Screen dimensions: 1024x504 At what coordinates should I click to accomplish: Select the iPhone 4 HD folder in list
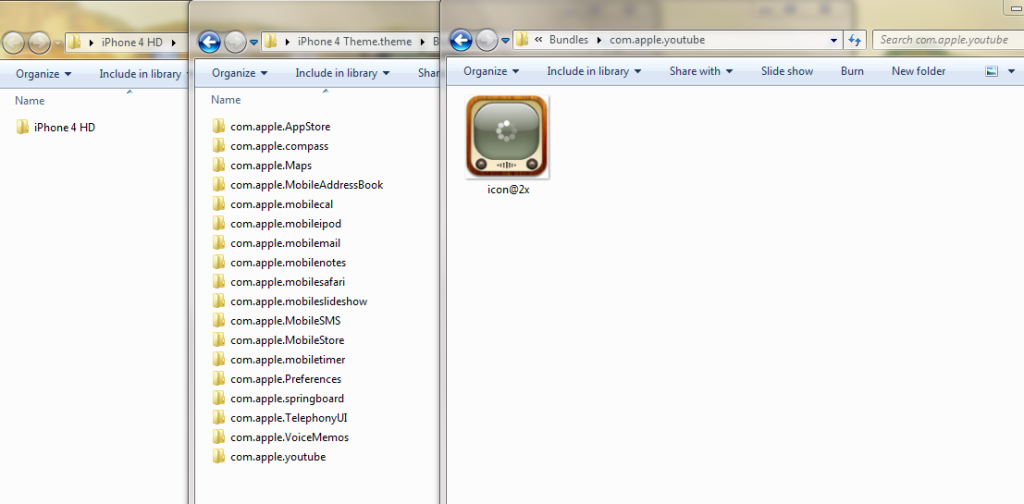(56, 127)
